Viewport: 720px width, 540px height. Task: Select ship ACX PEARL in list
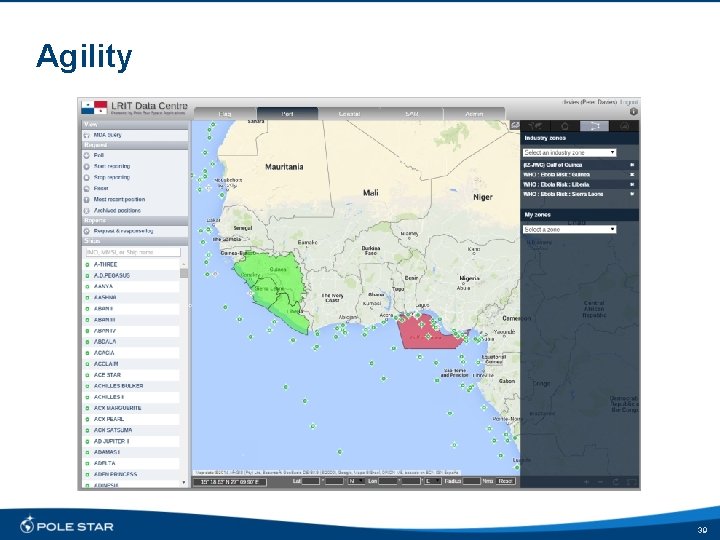[131, 419]
